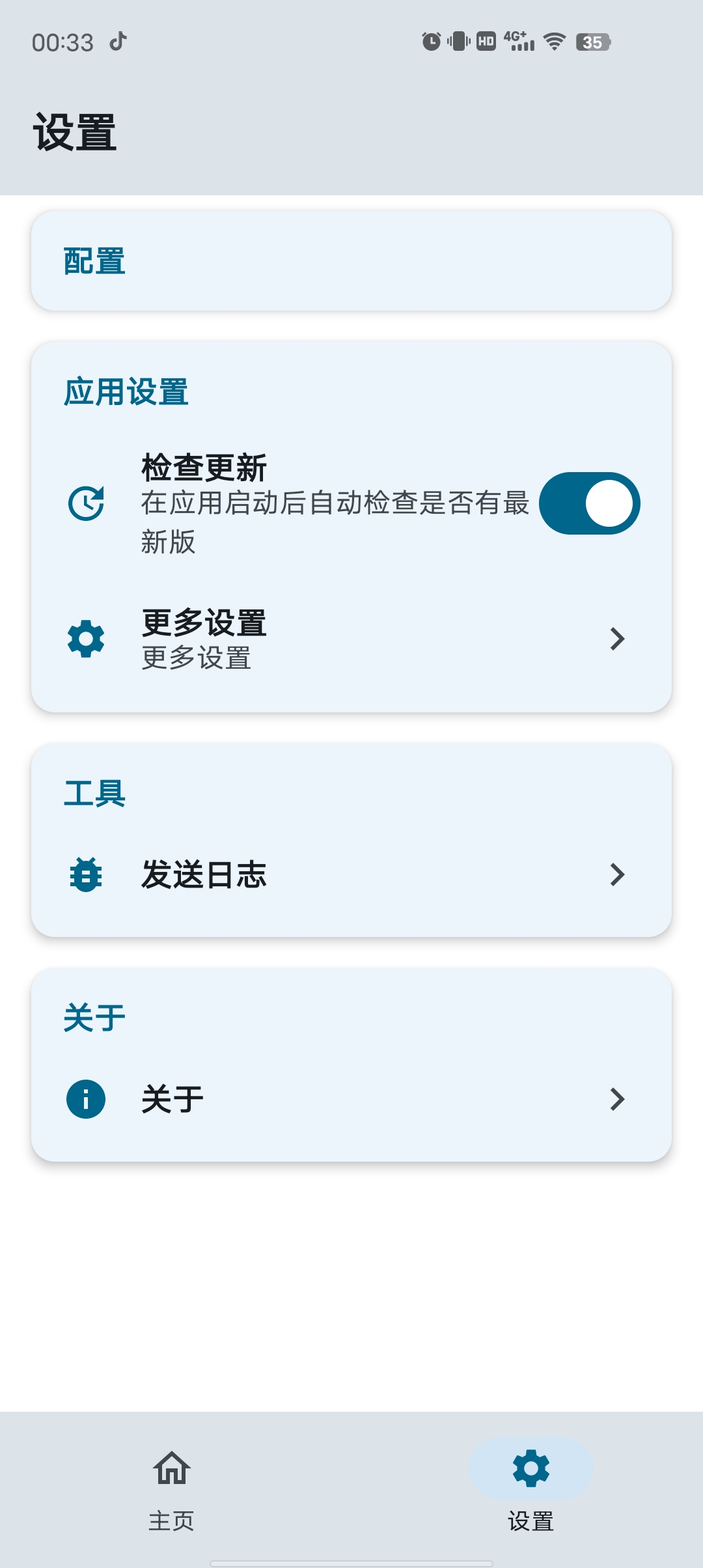Tap the settings gear in bottom navigation
This screenshot has height=1568, width=703.
[x=531, y=1468]
